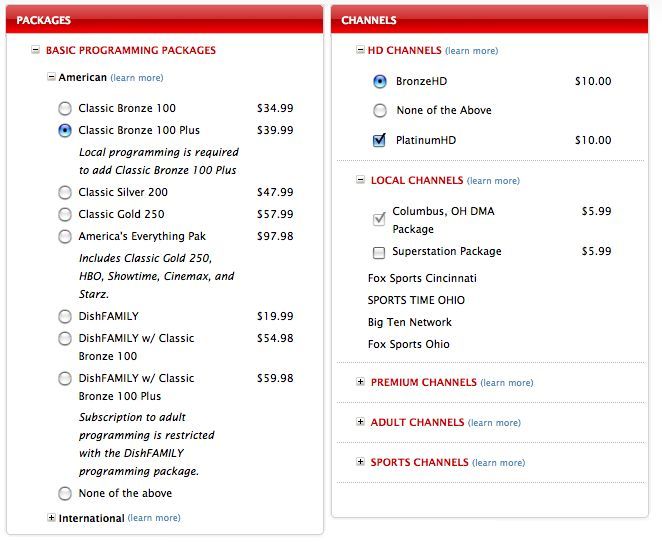Select None of the above under American
The height and width of the screenshot is (542, 662).
coord(65,493)
